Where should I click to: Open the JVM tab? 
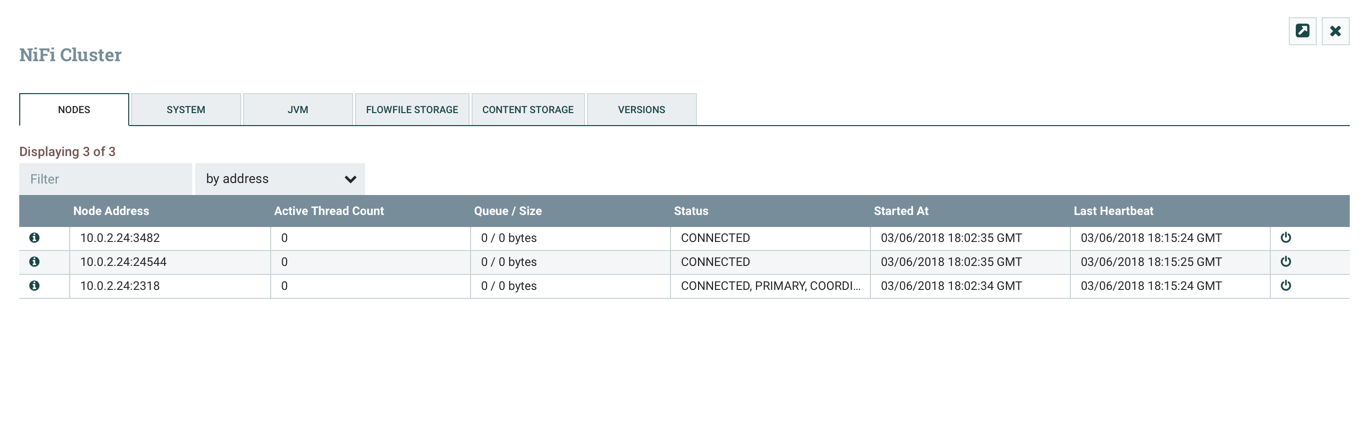[298, 110]
